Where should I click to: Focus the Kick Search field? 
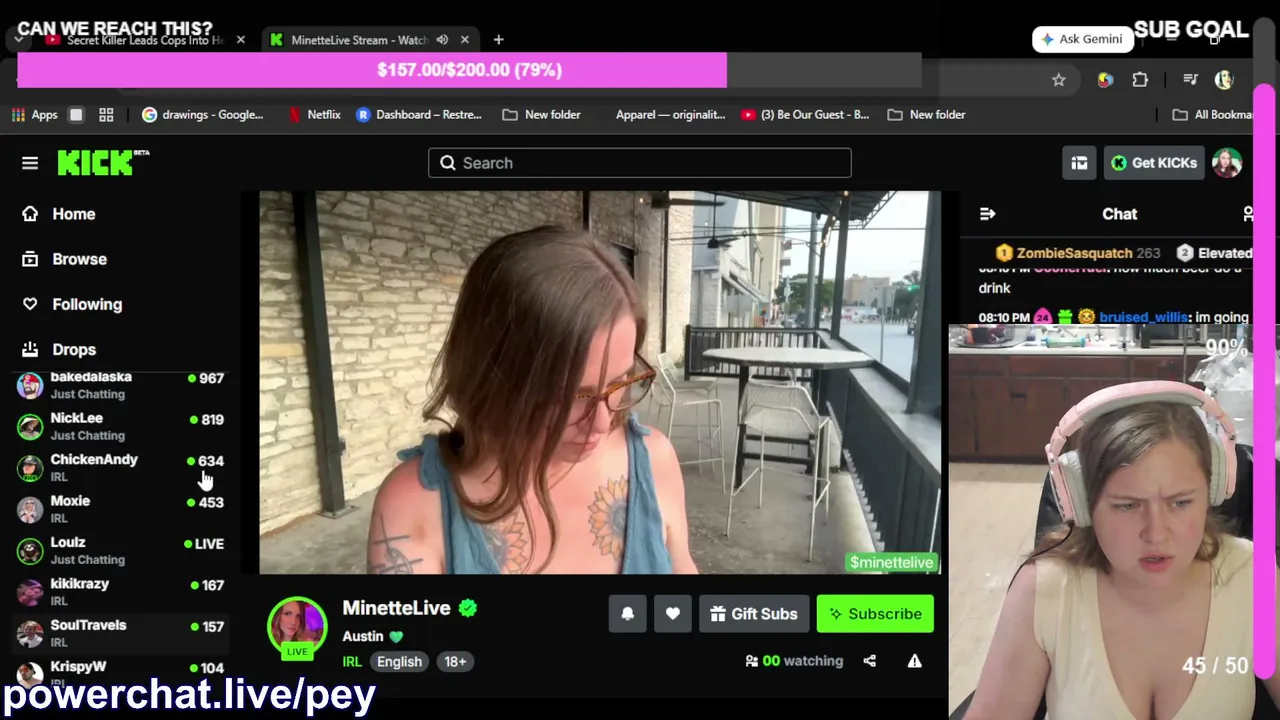(x=640, y=163)
